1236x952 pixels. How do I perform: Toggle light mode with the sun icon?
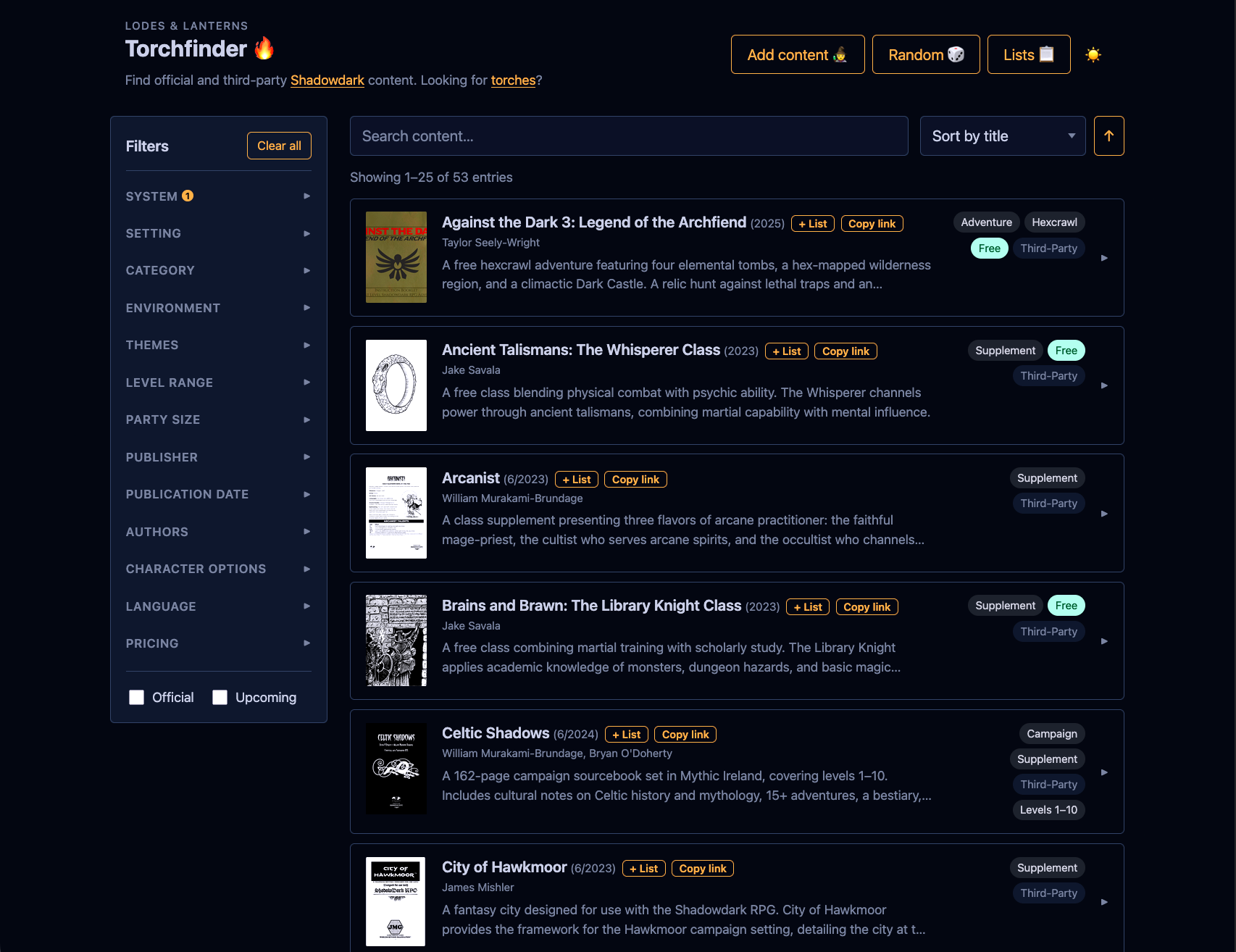[x=1093, y=54]
